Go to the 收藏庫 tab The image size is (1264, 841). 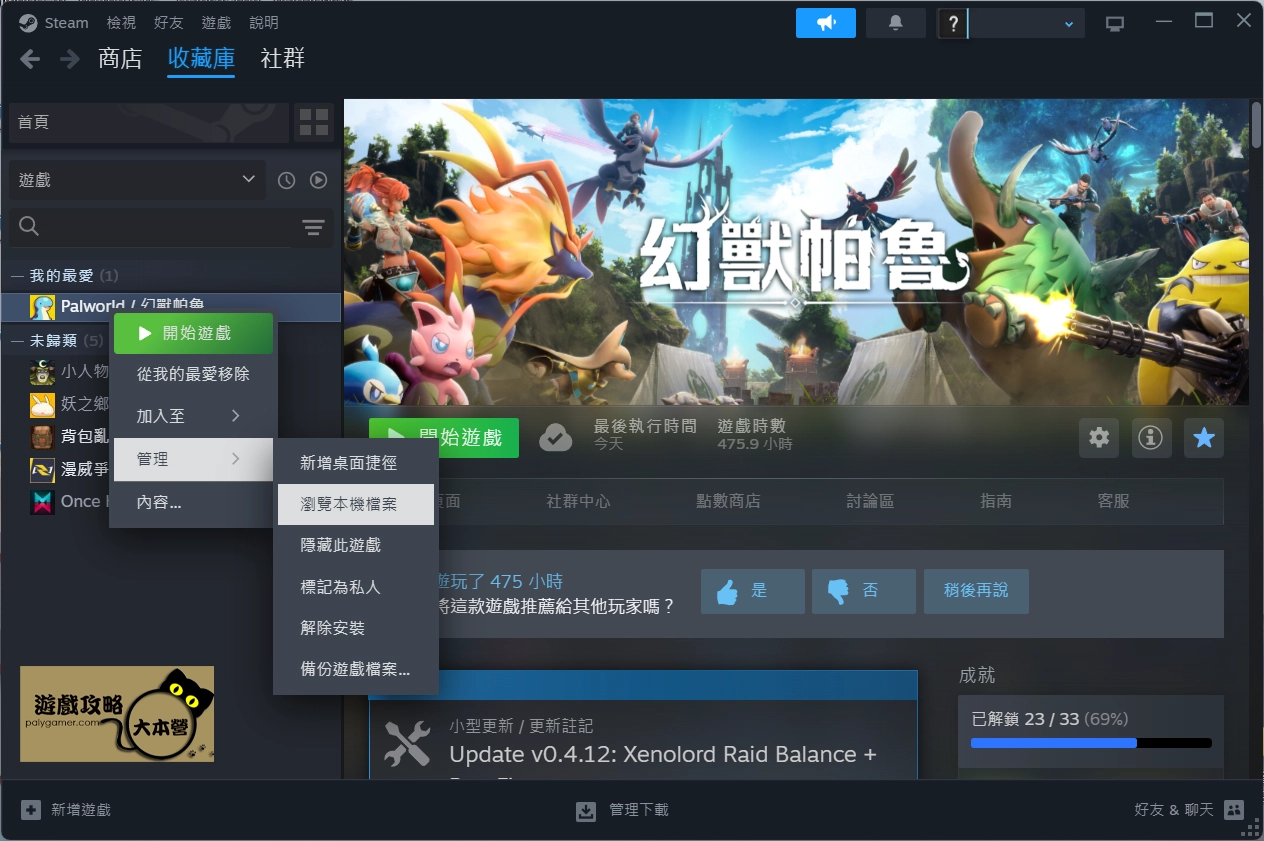(x=201, y=59)
